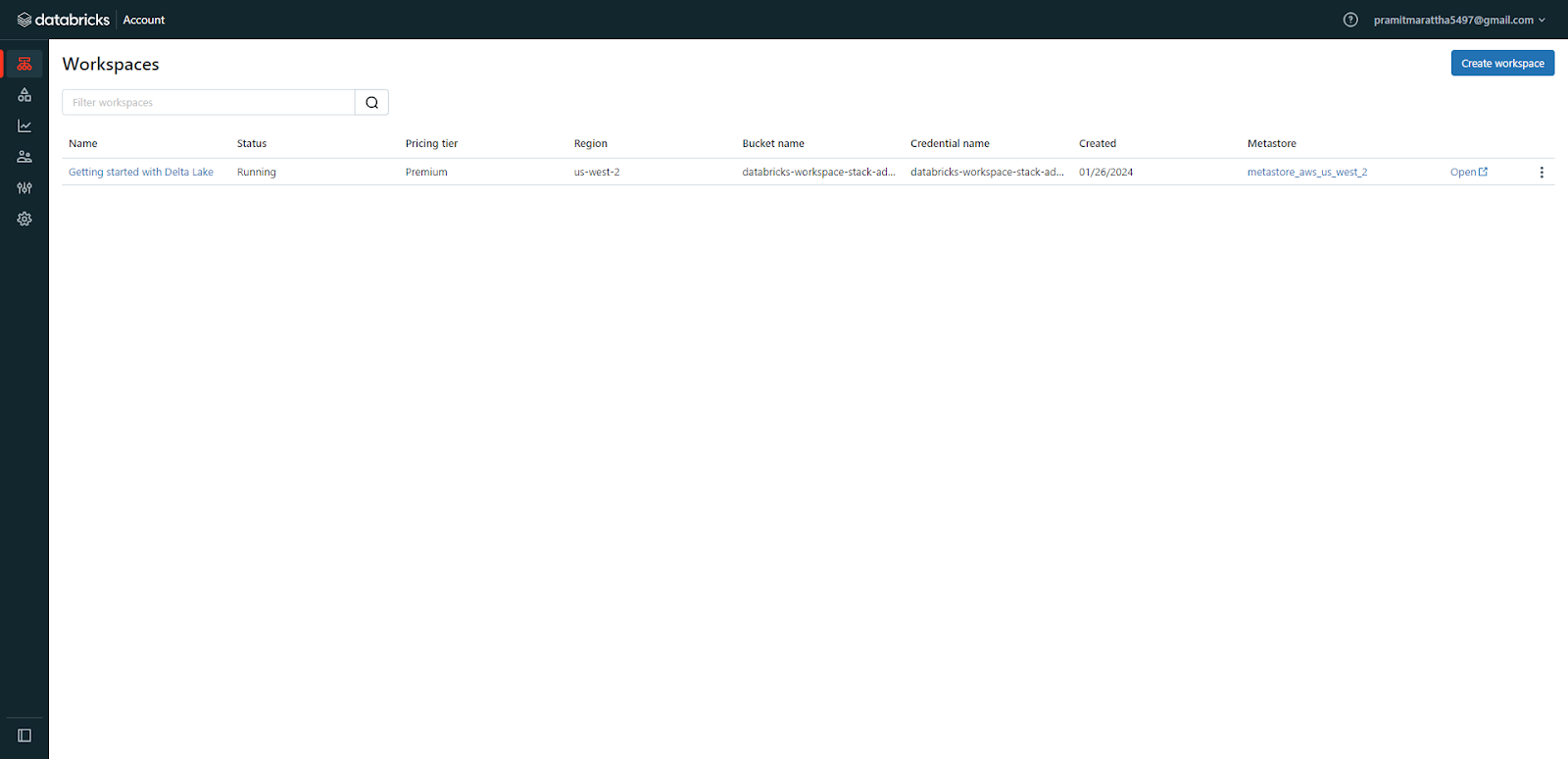Open the metastore_aws_us_west_2 link
The width and height of the screenshot is (1568, 759).
1307,172
